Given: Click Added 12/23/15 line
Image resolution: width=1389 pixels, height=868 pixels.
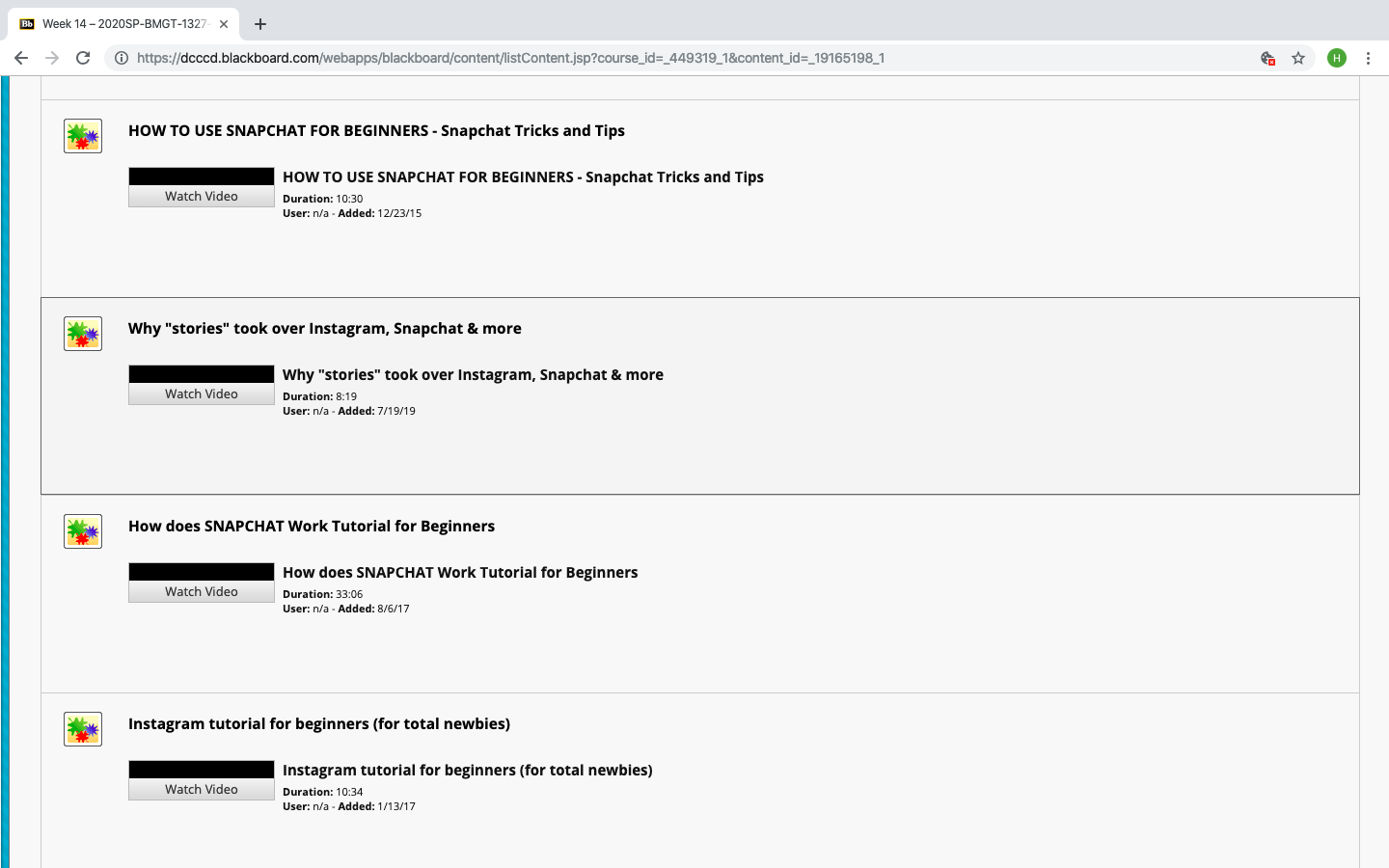Looking at the screenshot, I should tap(352, 213).
